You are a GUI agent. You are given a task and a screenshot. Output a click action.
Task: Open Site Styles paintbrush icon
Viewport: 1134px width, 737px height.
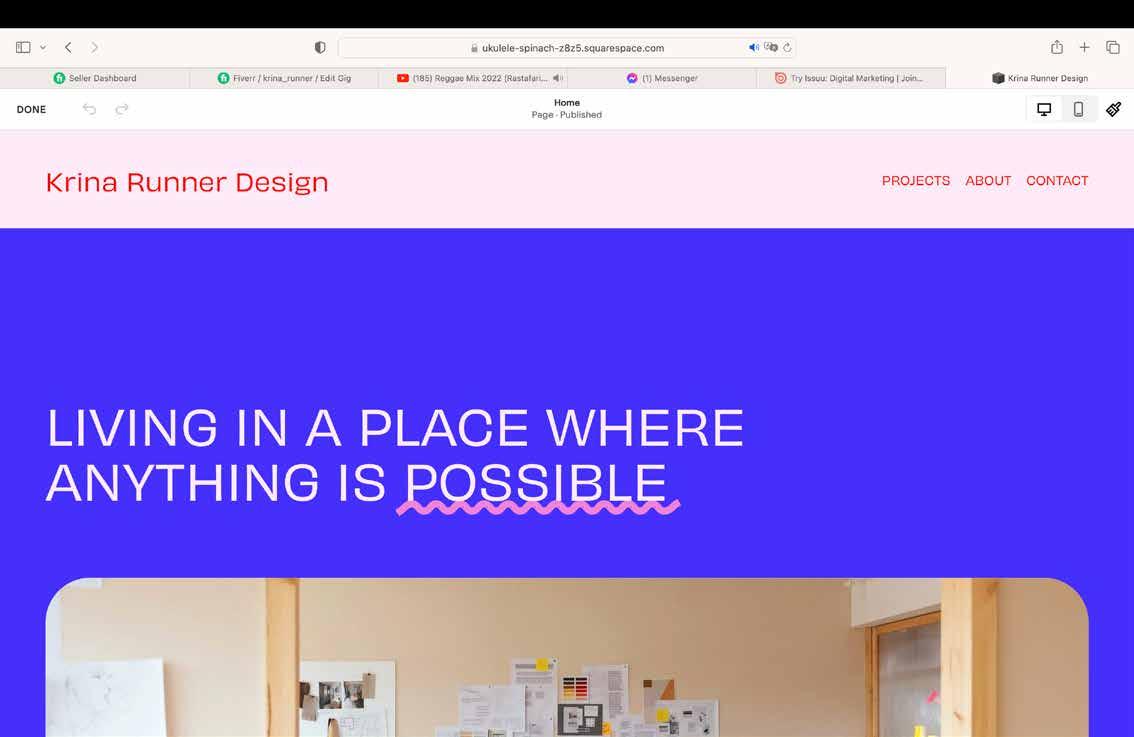click(1113, 109)
